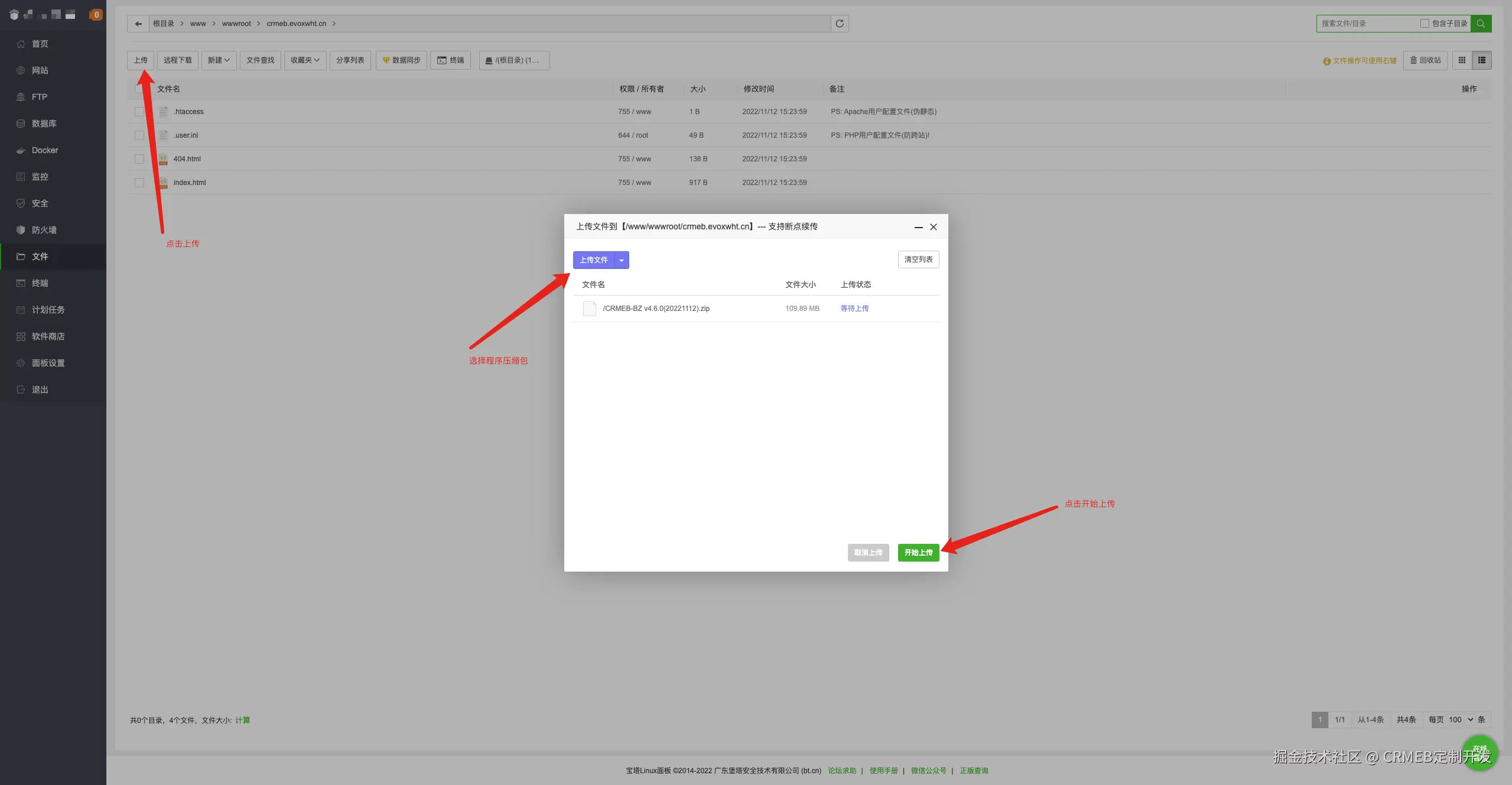
Task: Change the per-page count selector 100
Action: point(1460,719)
